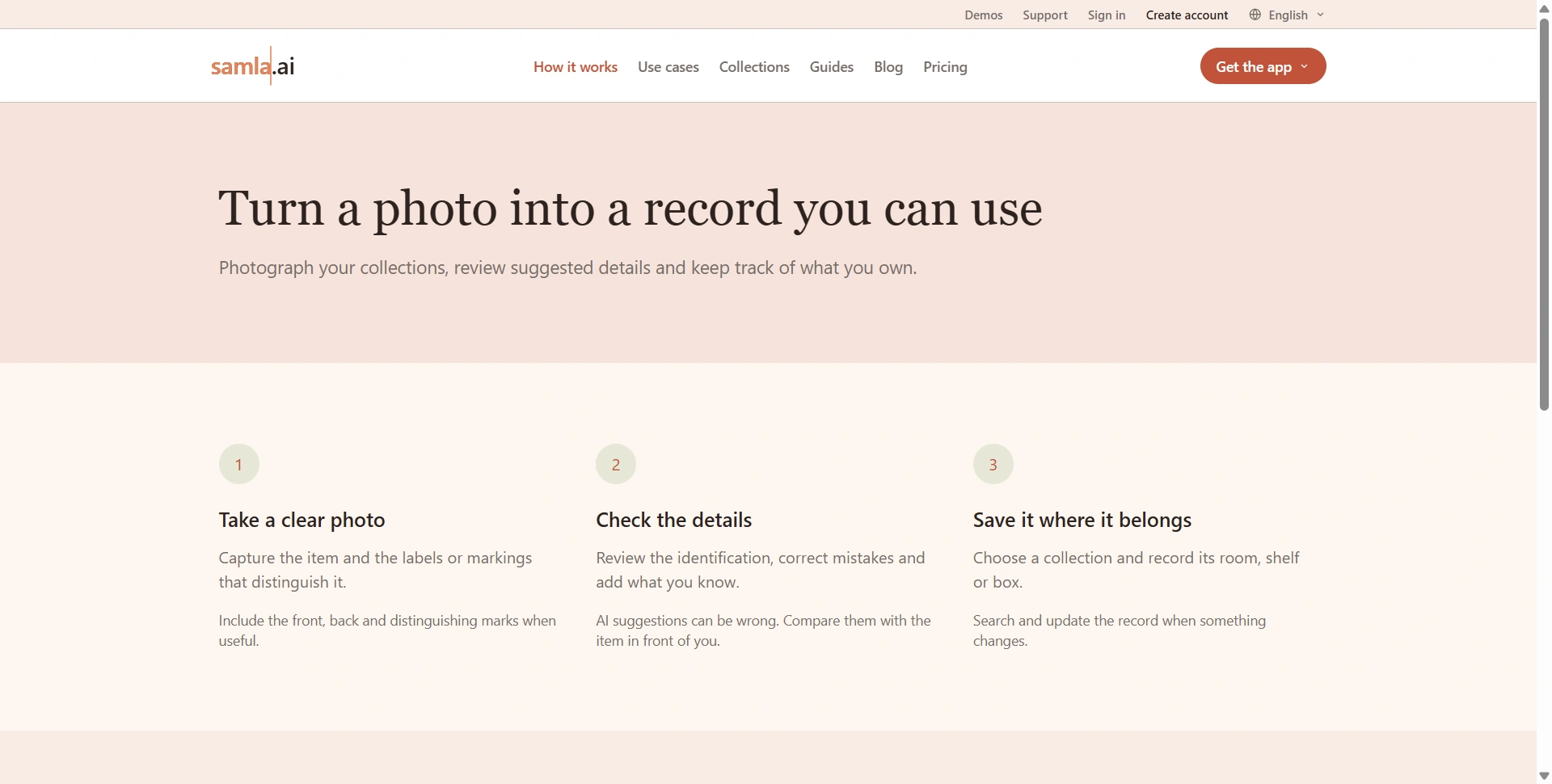Click Create account
The image size is (1552, 784).
click(x=1187, y=15)
